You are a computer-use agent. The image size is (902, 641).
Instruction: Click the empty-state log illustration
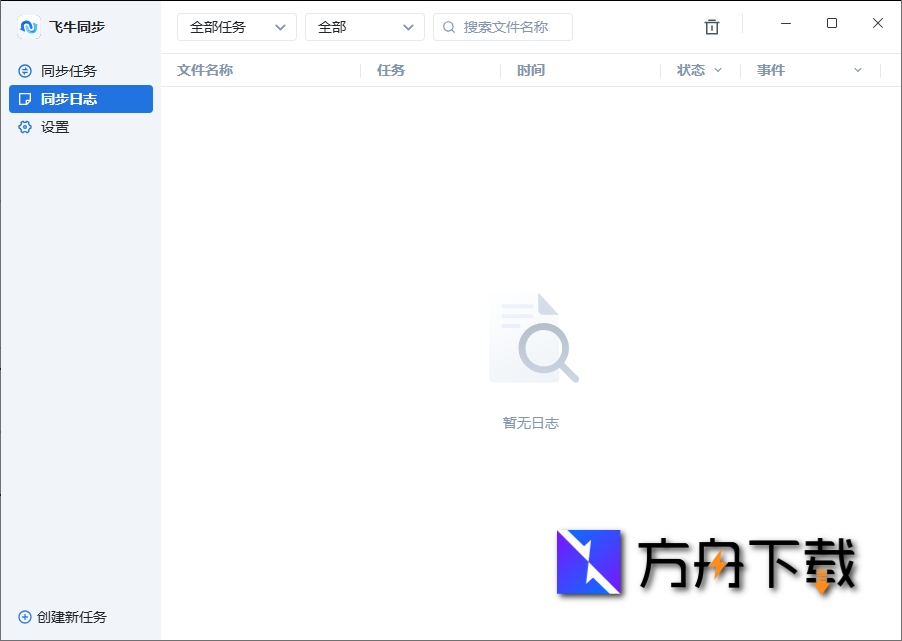click(533, 337)
